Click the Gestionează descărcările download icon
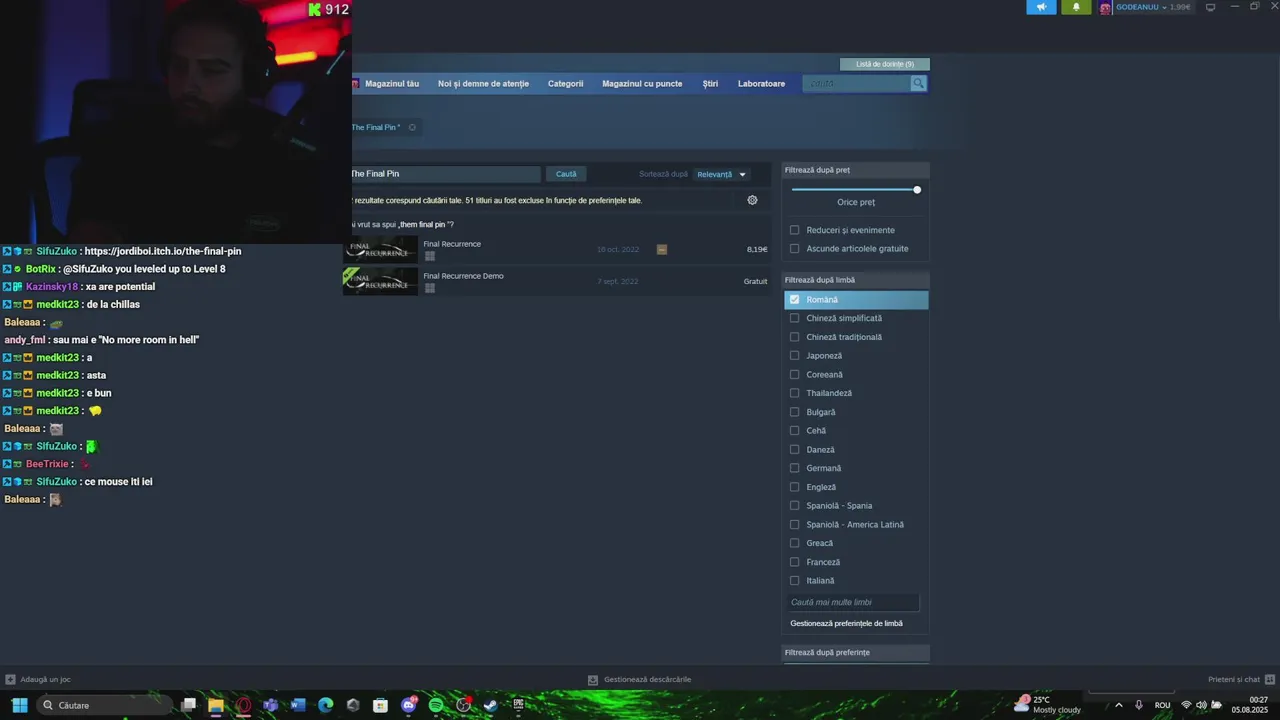This screenshot has width=1280, height=720. (x=593, y=679)
